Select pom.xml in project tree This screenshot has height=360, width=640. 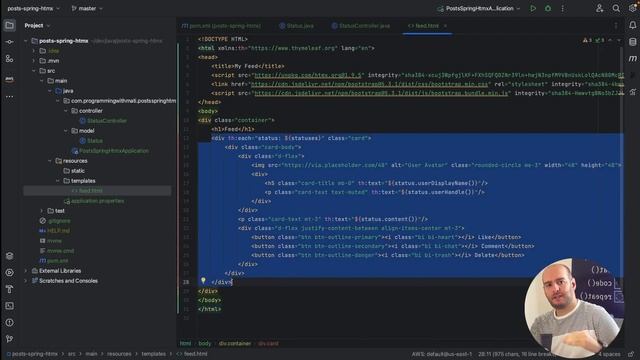click(54, 261)
